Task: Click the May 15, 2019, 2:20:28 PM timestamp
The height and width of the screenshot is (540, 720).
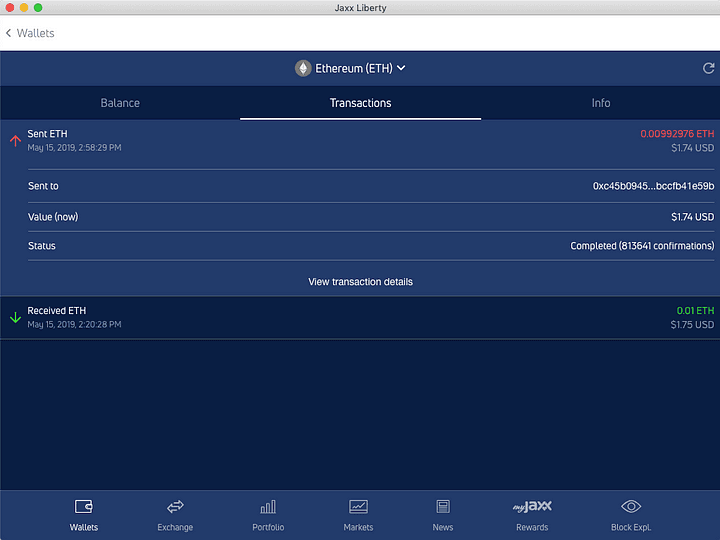Action: (74, 325)
